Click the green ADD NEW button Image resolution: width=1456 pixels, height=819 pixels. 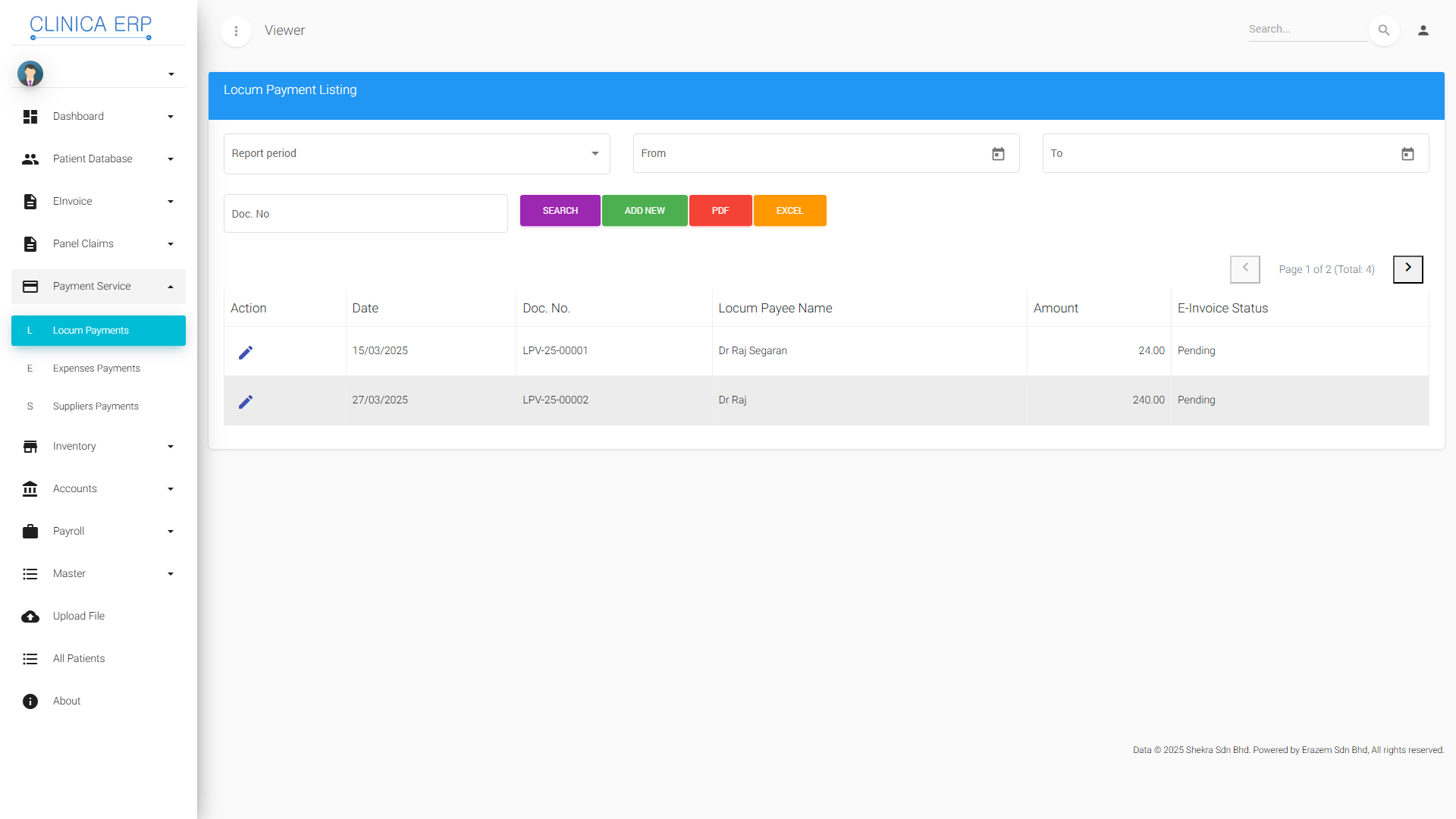click(x=645, y=211)
